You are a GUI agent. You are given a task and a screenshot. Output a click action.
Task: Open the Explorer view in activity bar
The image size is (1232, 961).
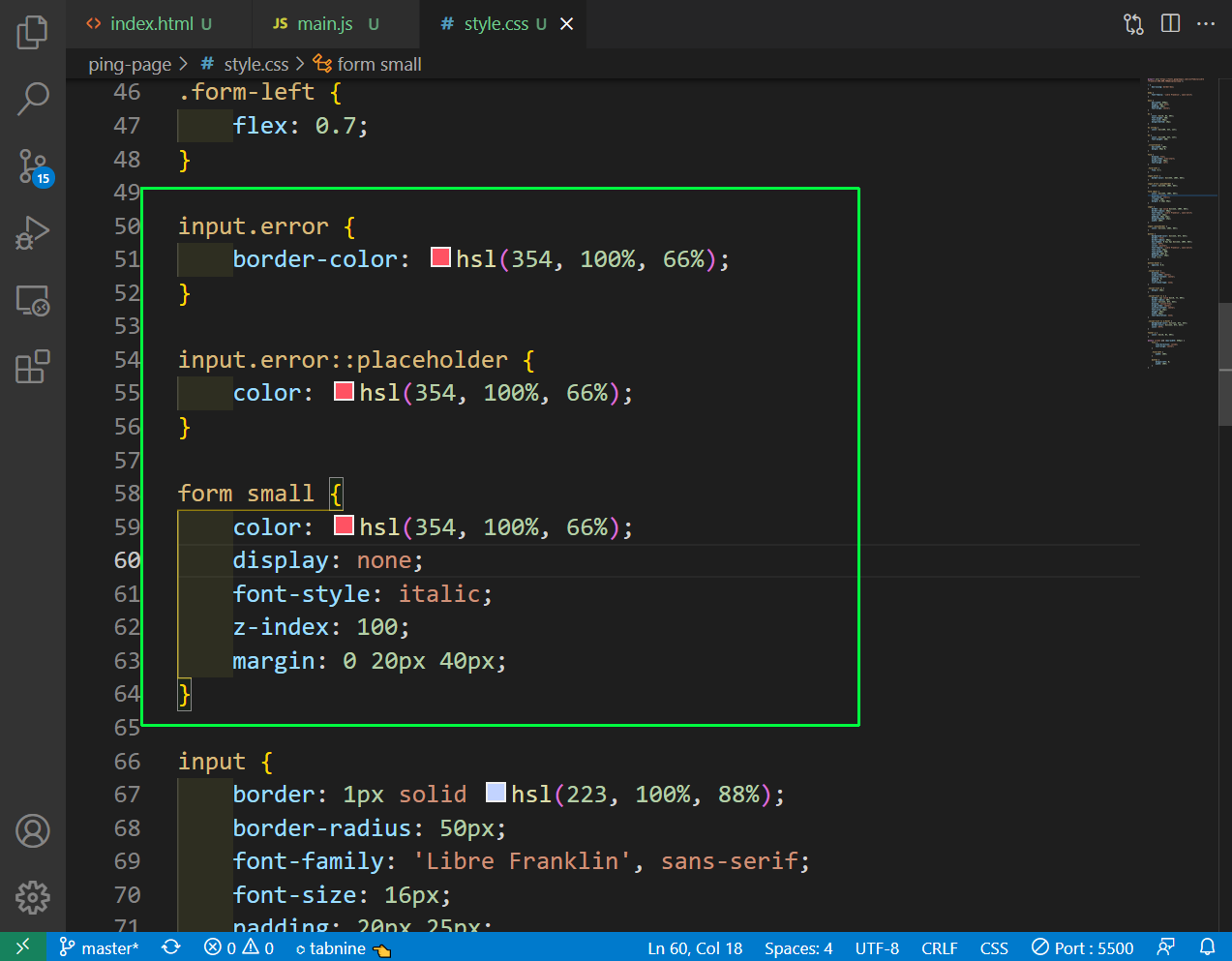tap(33, 32)
